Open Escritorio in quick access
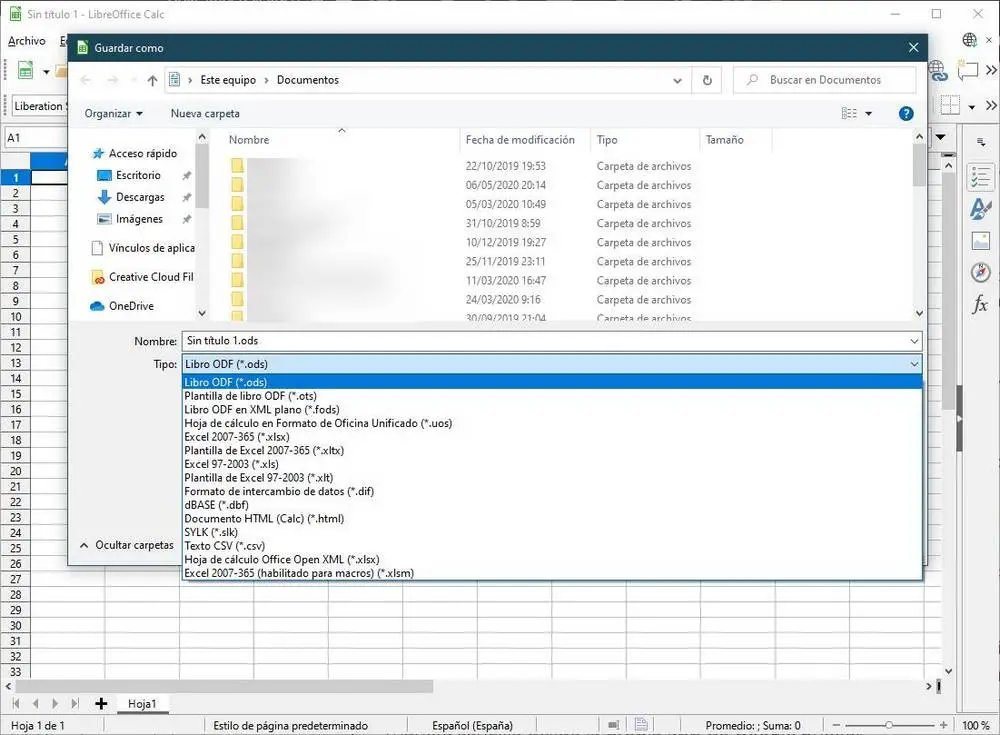Screen dimensions: 1000x735 pyautogui.click(x=138, y=175)
